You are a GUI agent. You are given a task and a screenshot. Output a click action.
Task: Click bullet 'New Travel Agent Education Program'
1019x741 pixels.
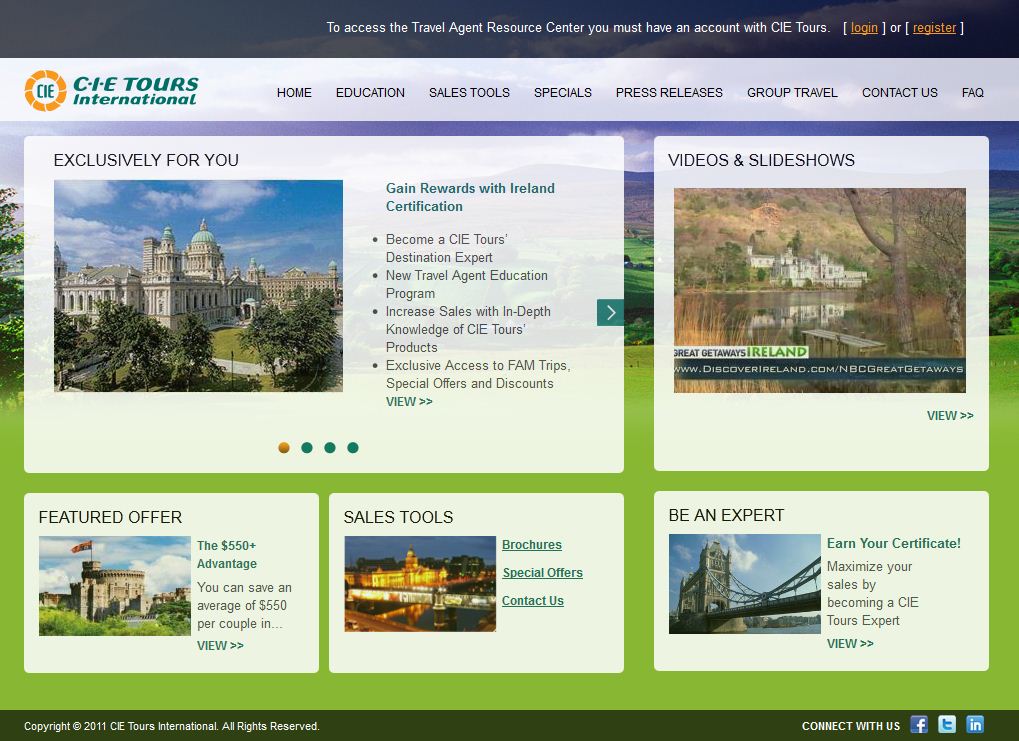pos(467,284)
